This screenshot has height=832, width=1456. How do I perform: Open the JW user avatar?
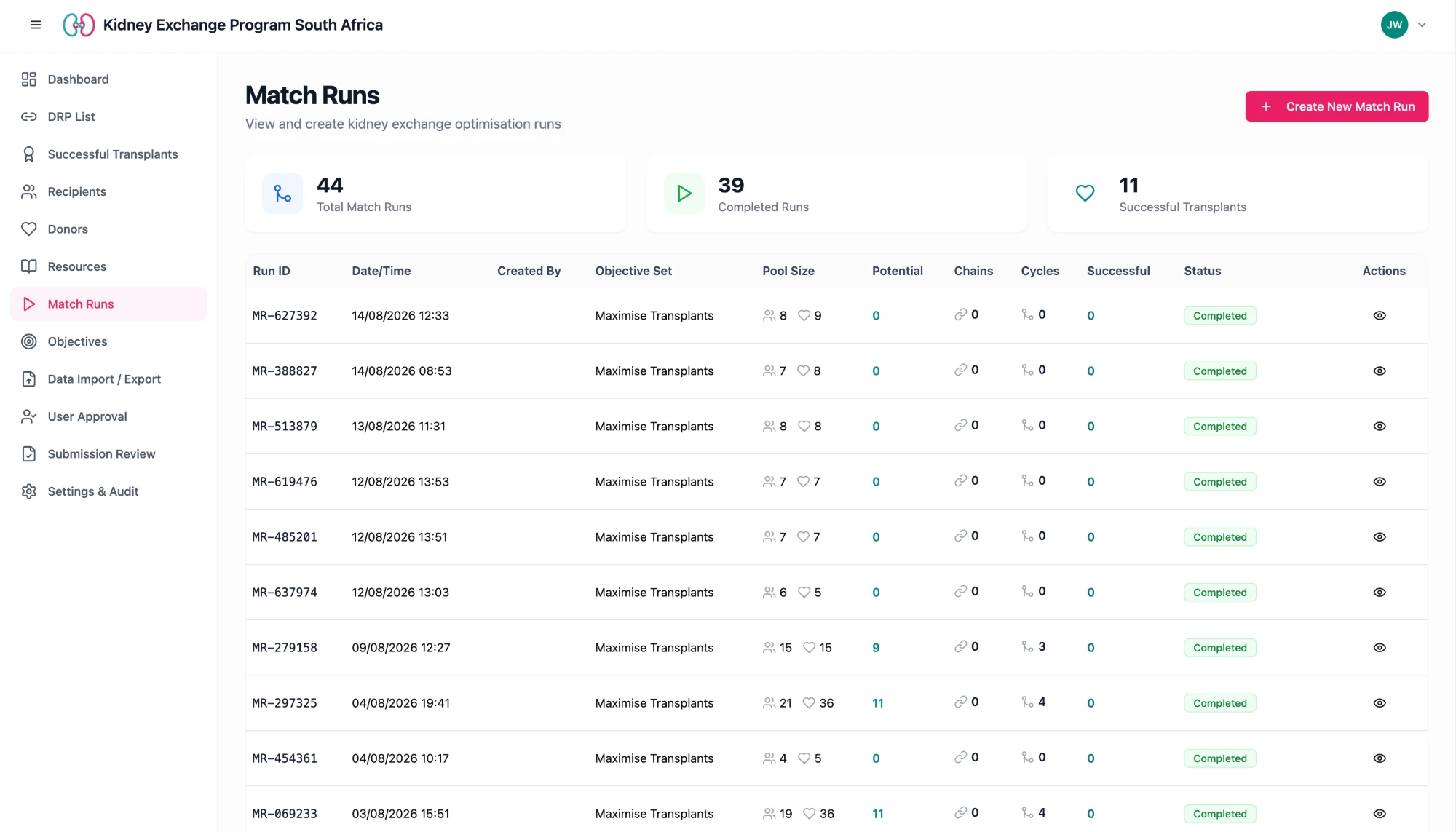[1394, 25]
